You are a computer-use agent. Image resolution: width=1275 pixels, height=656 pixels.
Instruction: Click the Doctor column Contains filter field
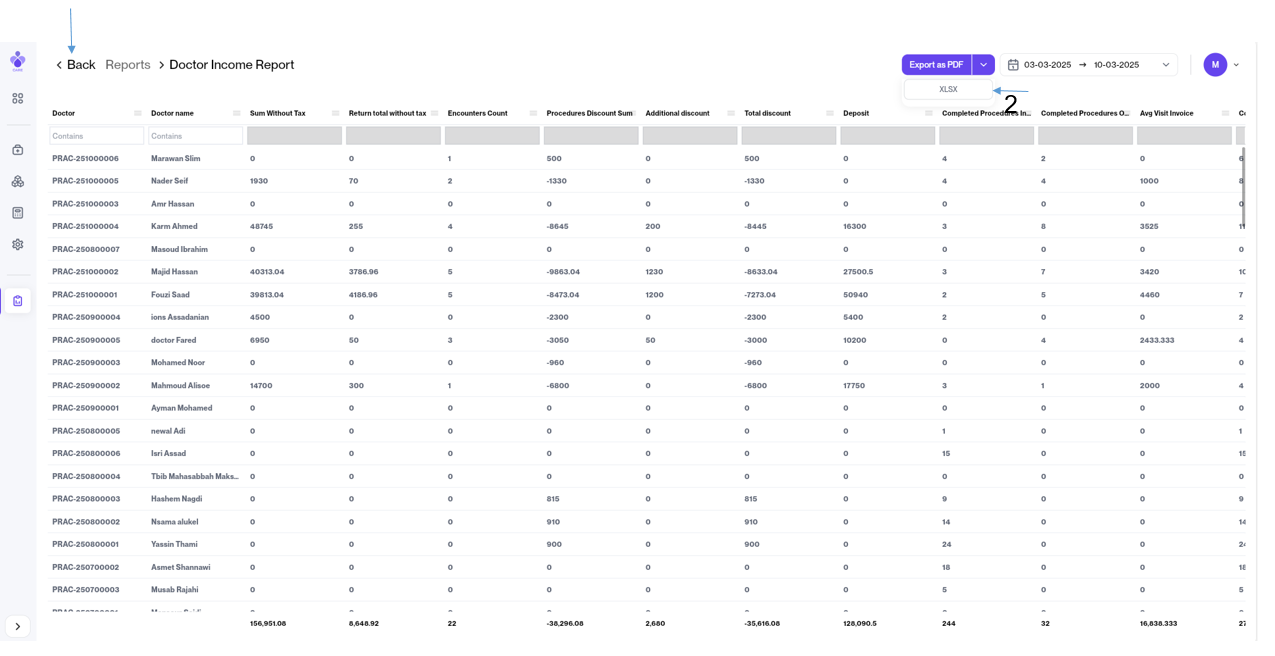[97, 136]
